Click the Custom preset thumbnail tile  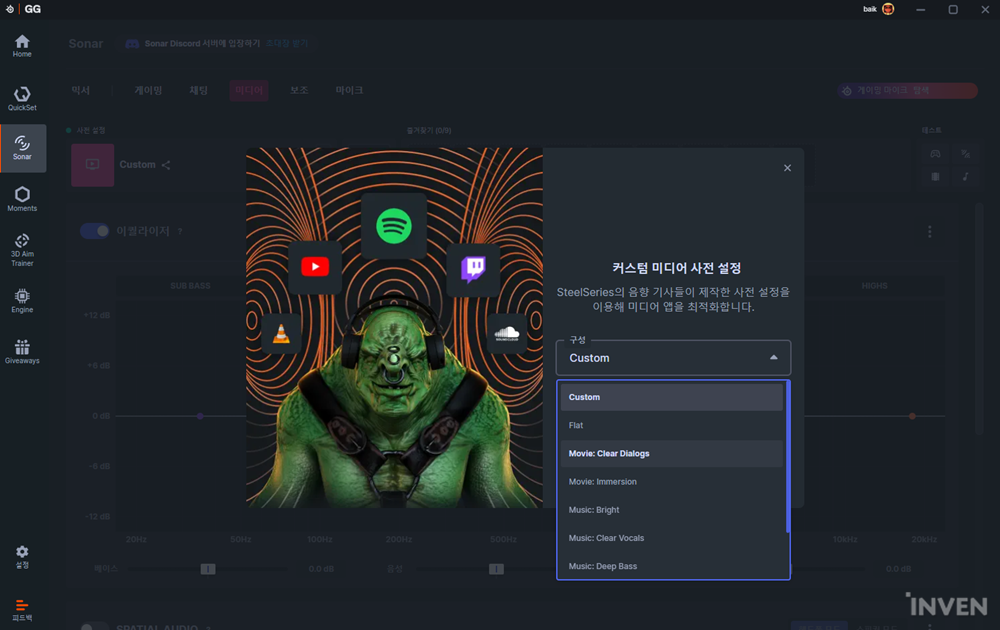click(92, 165)
